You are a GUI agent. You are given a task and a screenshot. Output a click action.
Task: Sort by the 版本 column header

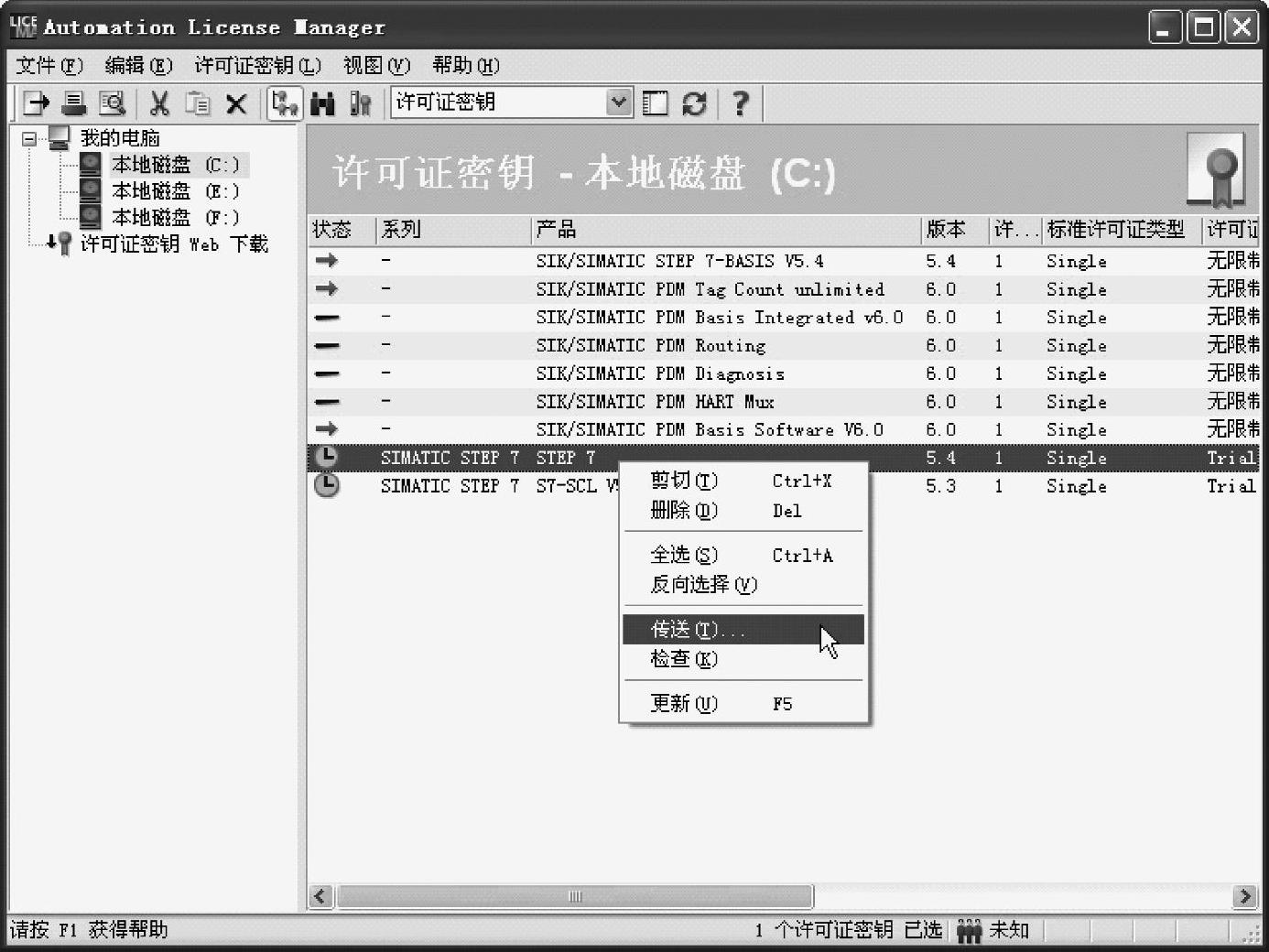(955, 230)
